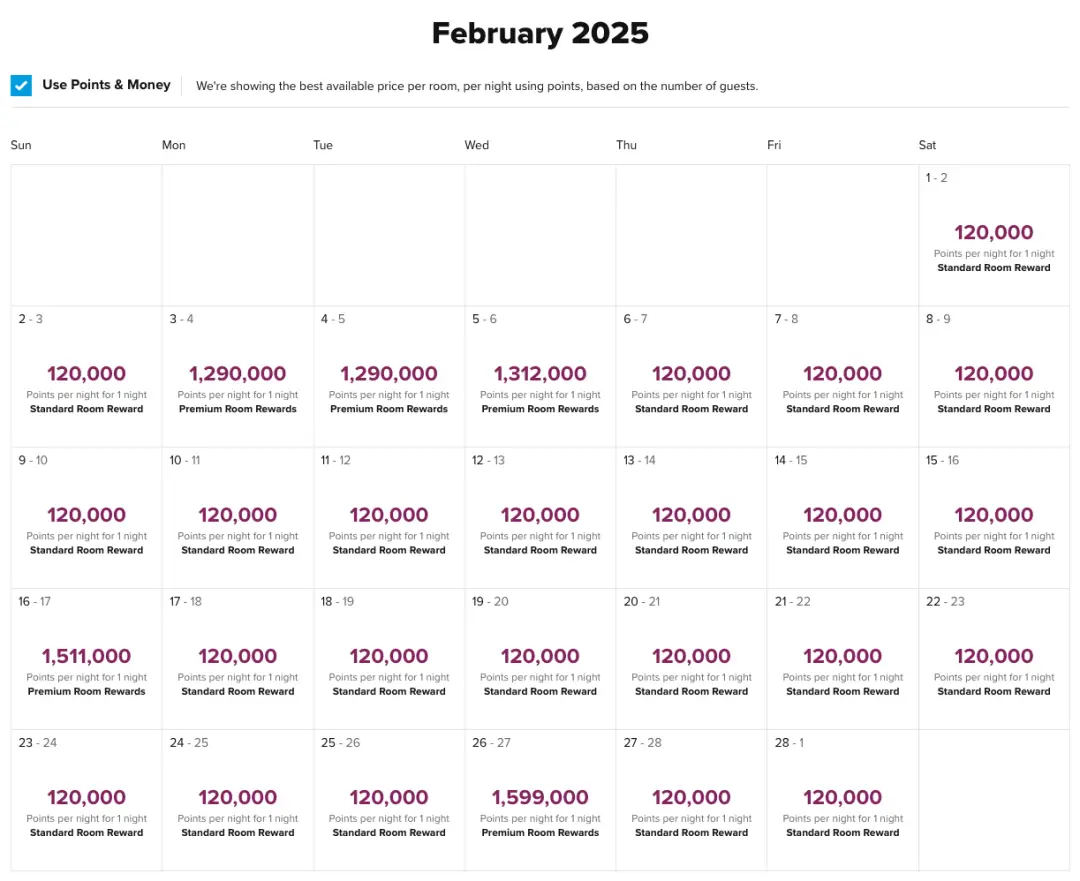Screen dimensions: 1080x881
Task: Select the 1,599,000 points night on Feb 26 - 27
Action: pos(540,798)
